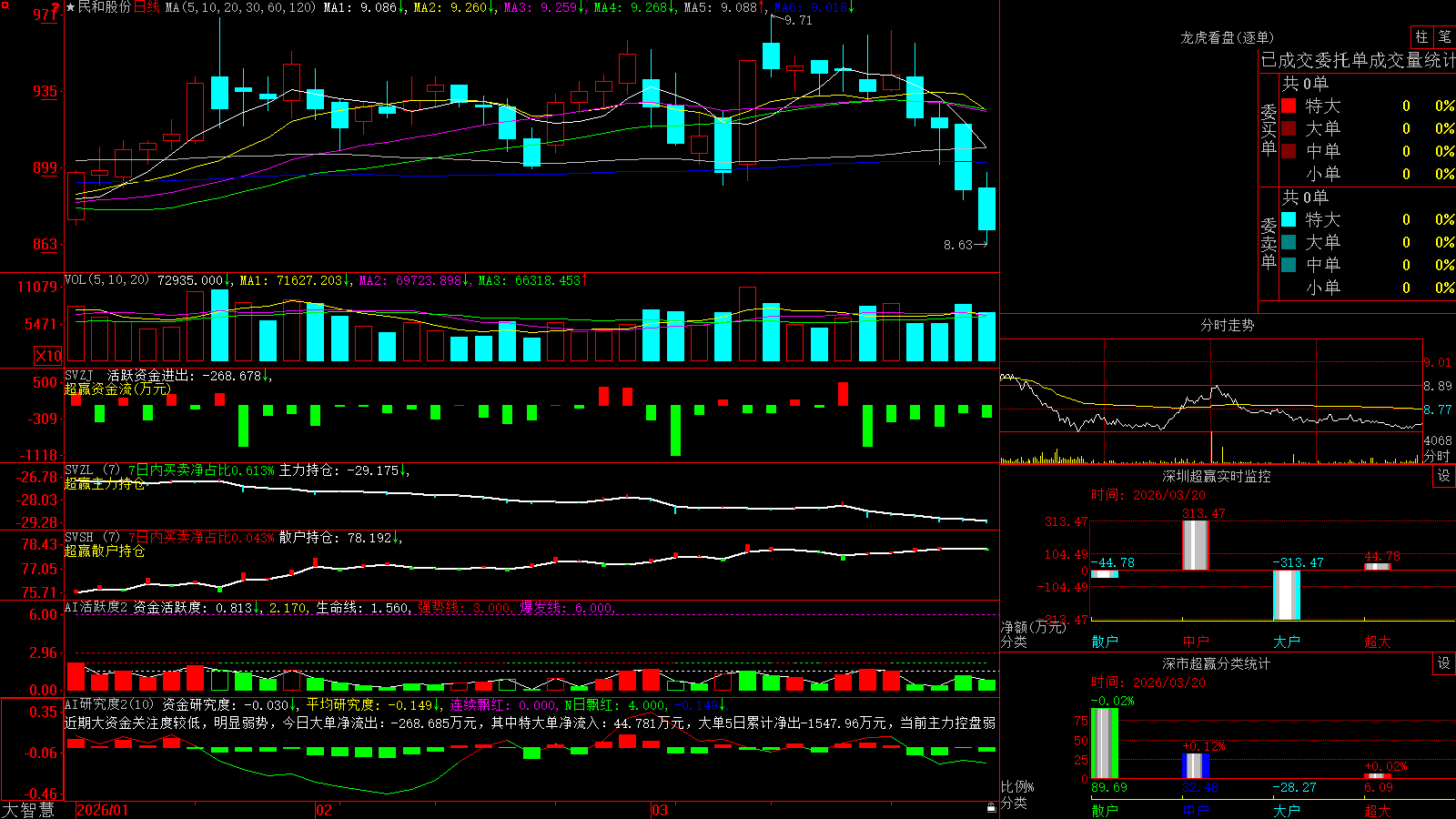Click the 平均研究度 yellow label
Image resolution: width=1456 pixels, height=819 pixels.
[x=341, y=704]
